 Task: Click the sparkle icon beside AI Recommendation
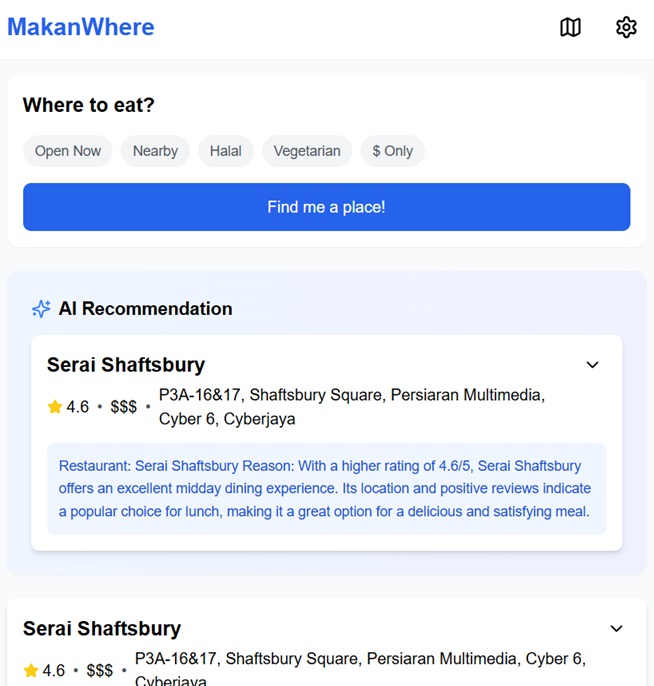(41, 309)
